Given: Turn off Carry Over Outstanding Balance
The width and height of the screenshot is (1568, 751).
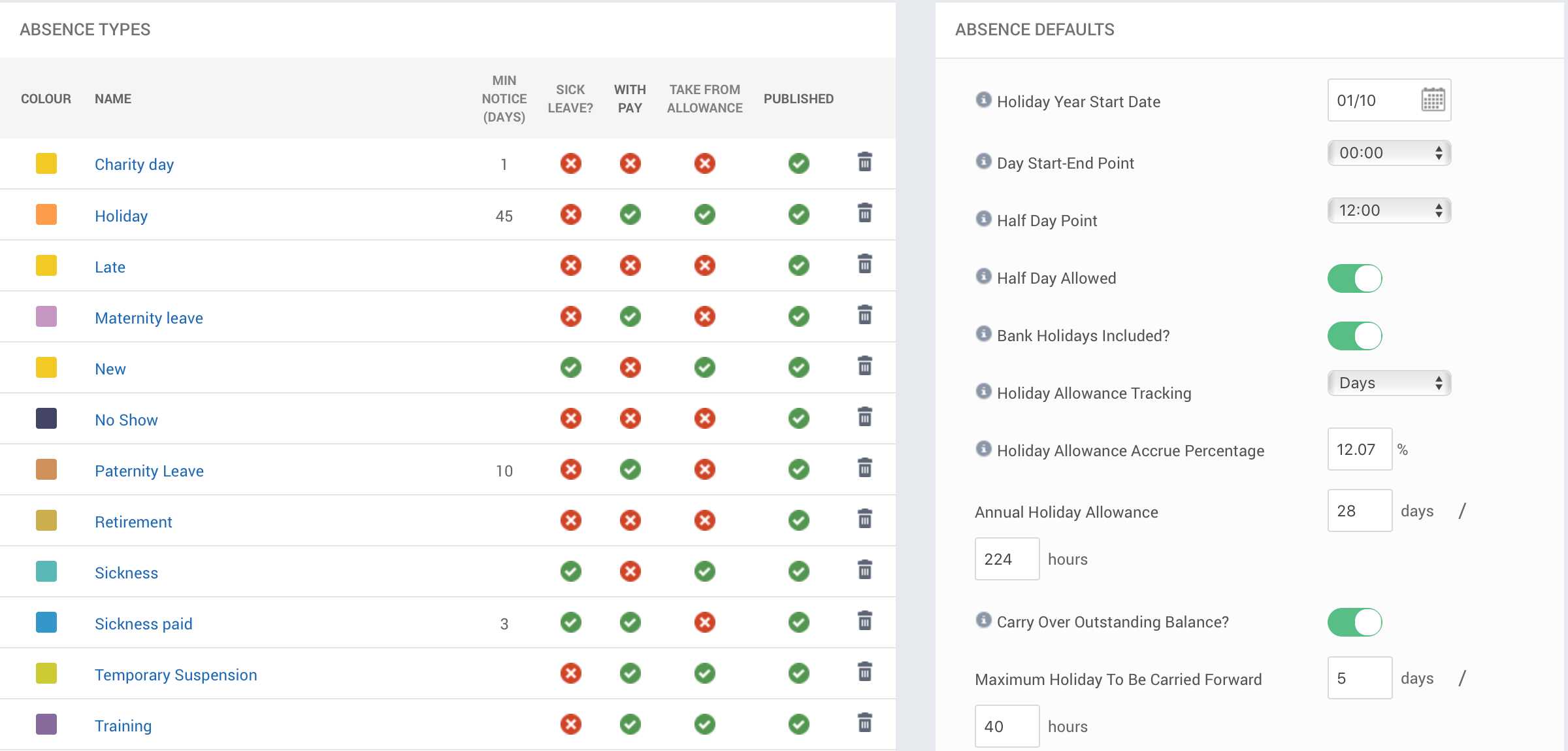Looking at the screenshot, I should [1354, 622].
